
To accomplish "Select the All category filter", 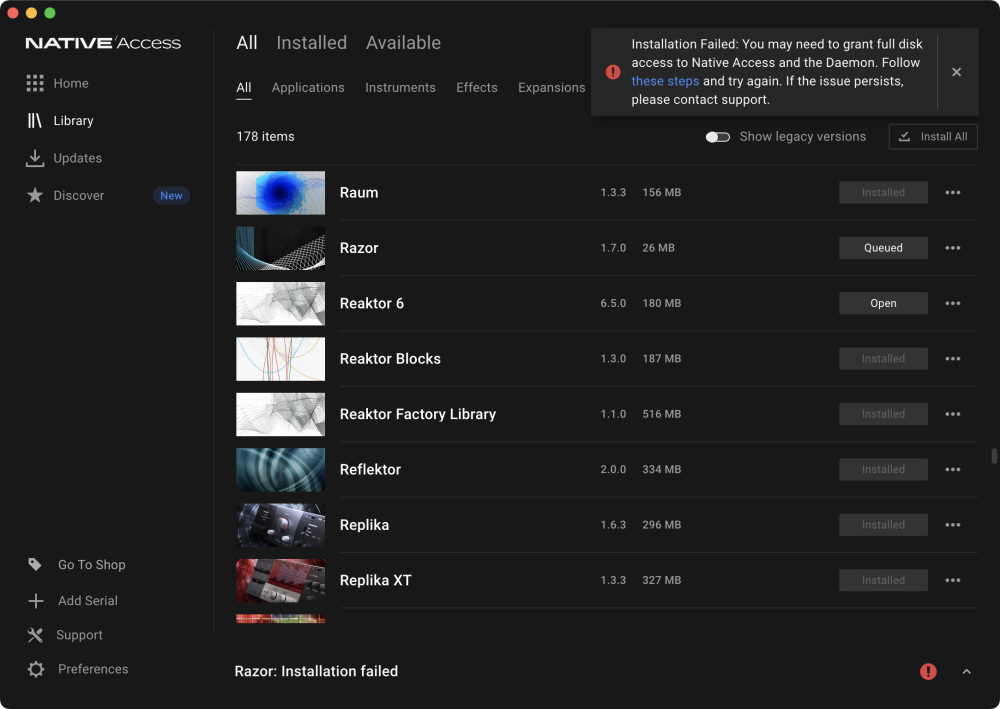I will (x=244, y=87).
